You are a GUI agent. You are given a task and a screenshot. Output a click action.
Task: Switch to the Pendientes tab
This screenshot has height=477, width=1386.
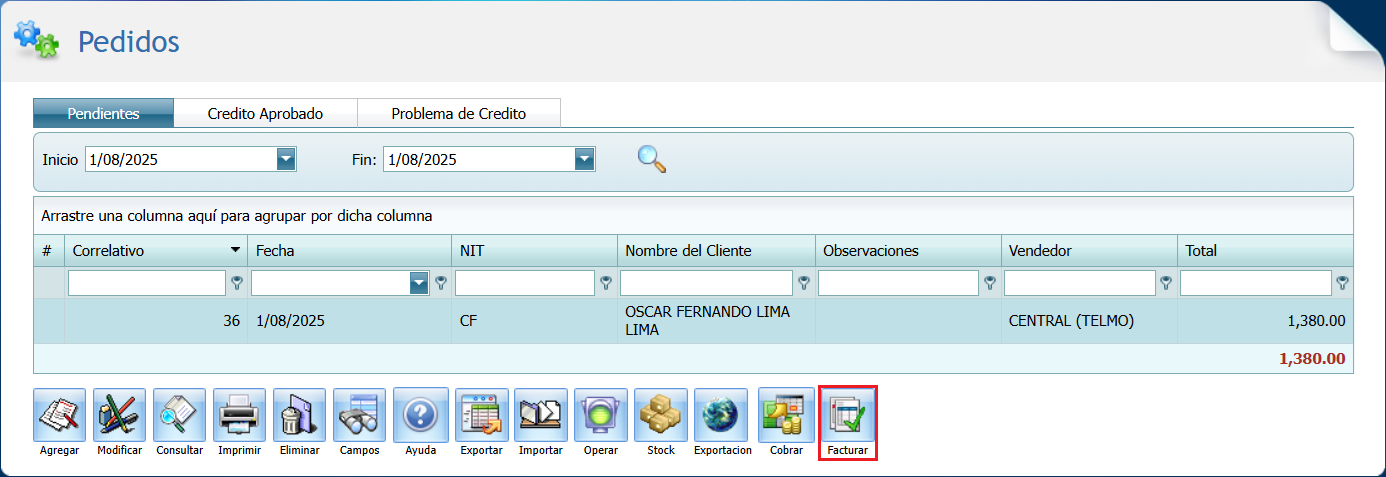tap(104, 113)
